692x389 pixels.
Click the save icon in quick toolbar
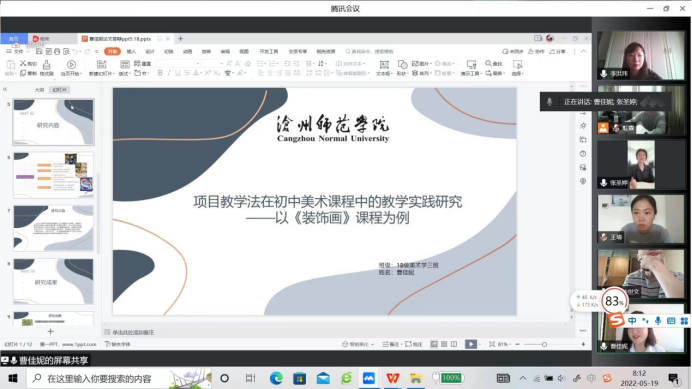pos(39,52)
